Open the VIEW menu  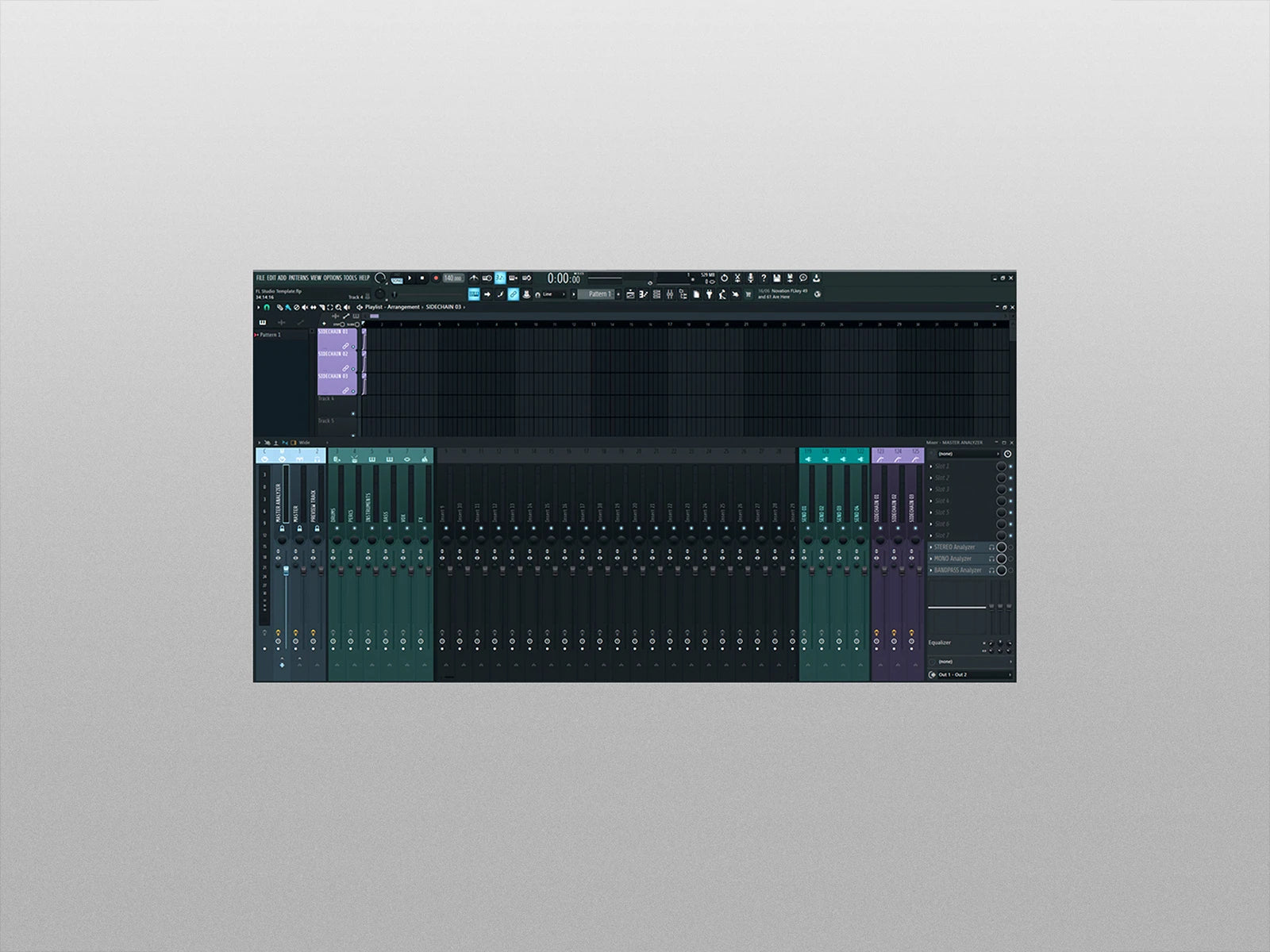(316, 278)
